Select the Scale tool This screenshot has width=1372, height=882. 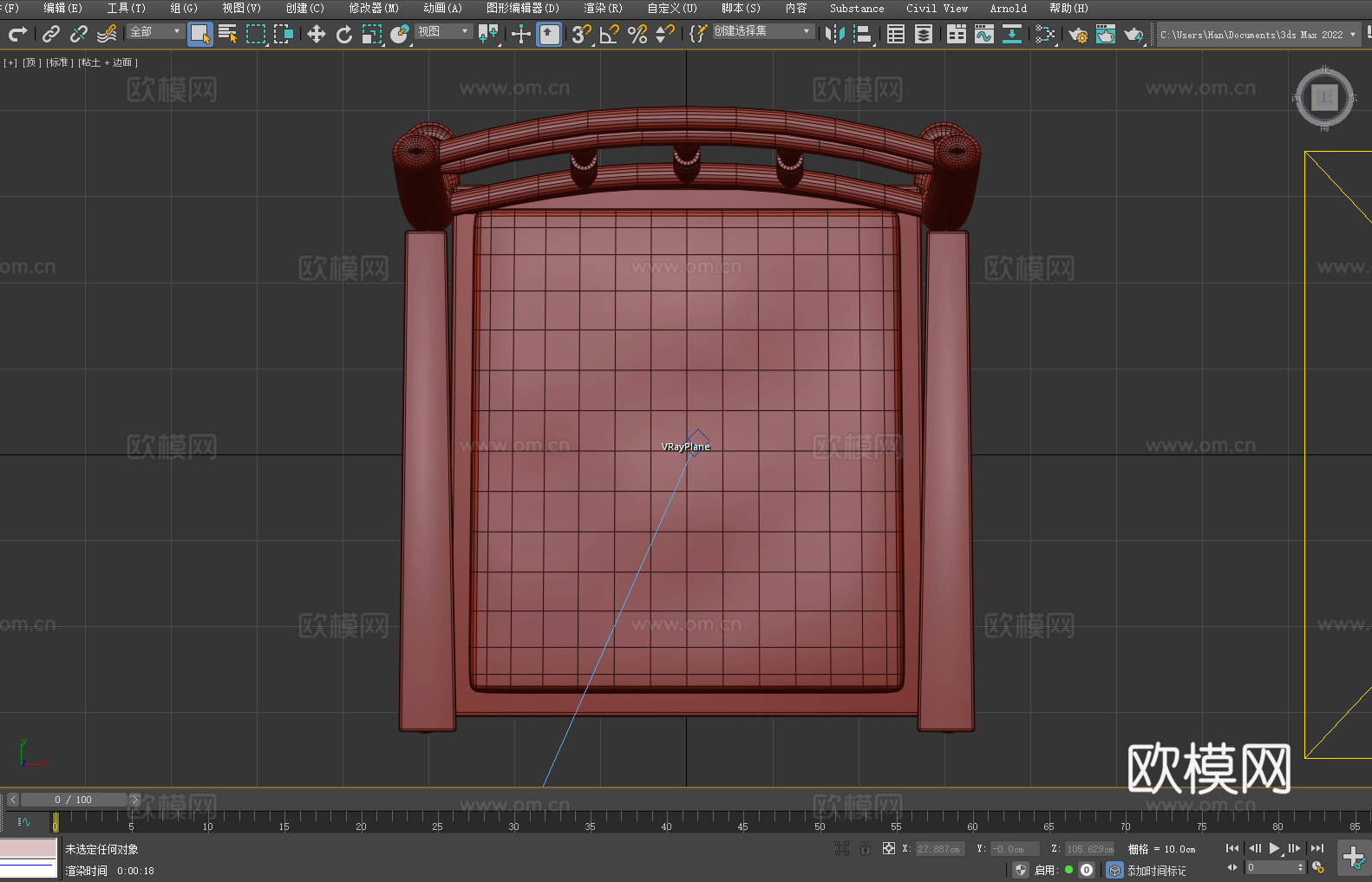click(372, 34)
